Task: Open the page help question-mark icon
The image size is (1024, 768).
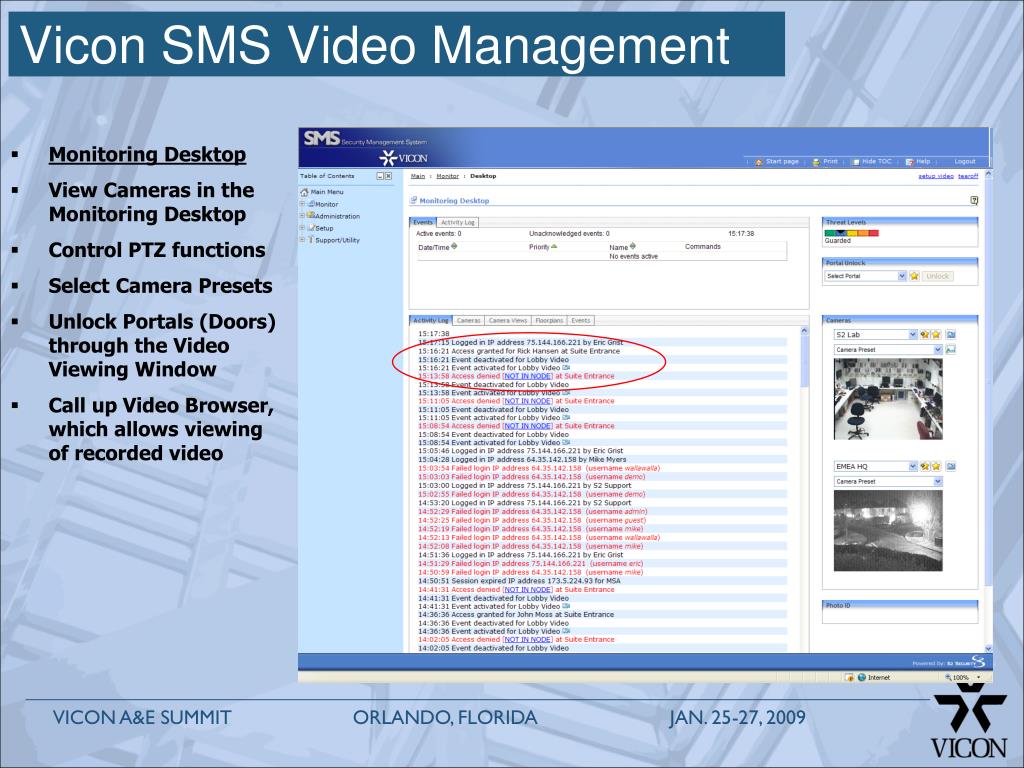Action: coord(974,200)
